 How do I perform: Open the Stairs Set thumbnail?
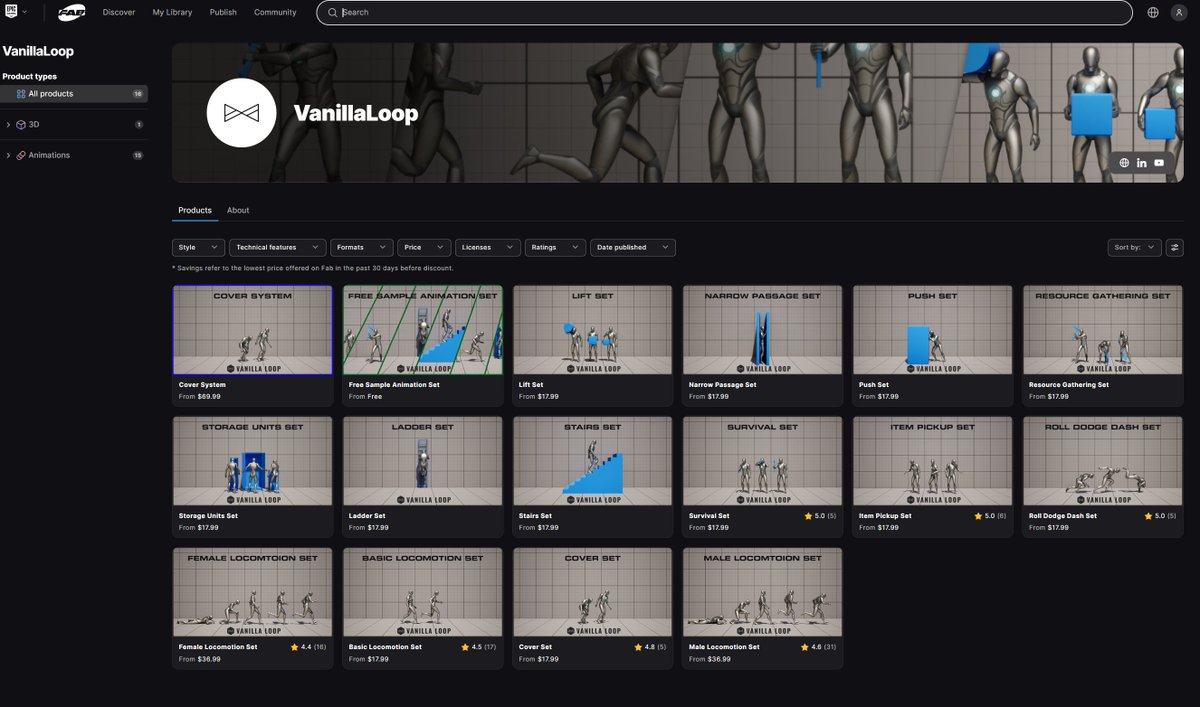tap(592, 461)
